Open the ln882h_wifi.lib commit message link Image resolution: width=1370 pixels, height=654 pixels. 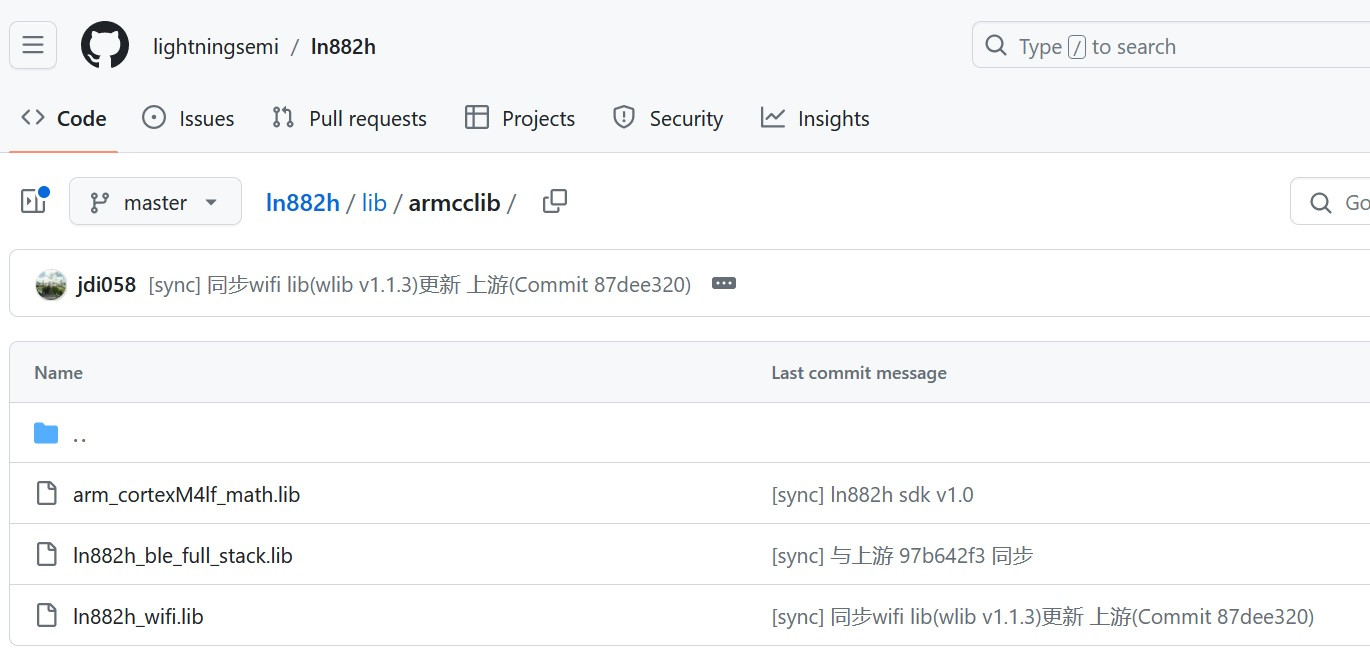coord(1042,617)
